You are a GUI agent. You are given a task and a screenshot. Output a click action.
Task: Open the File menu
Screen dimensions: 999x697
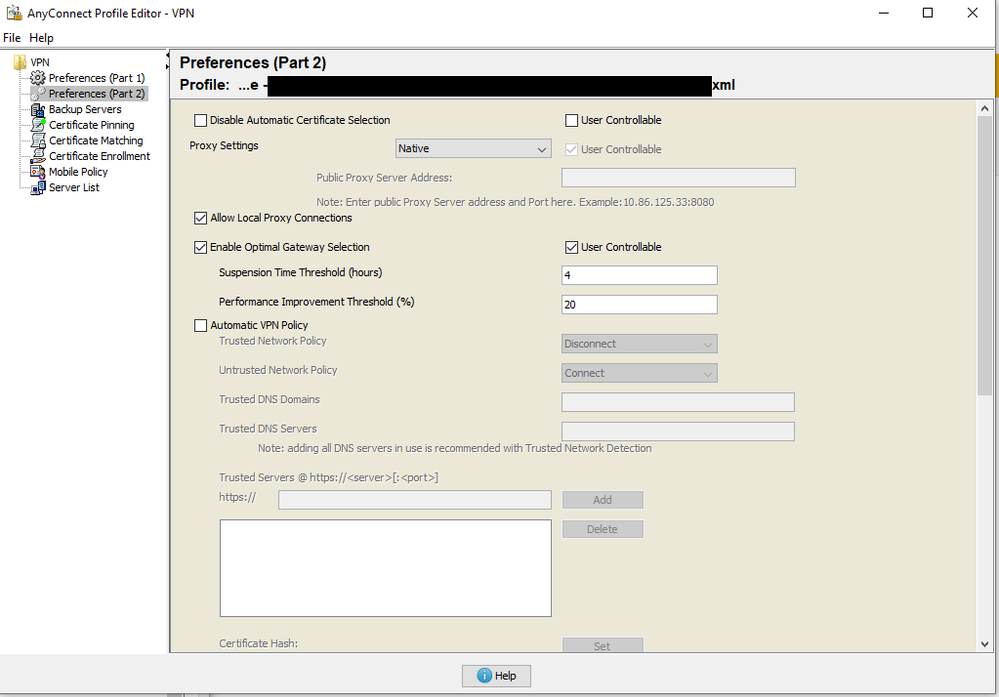(11, 38)
